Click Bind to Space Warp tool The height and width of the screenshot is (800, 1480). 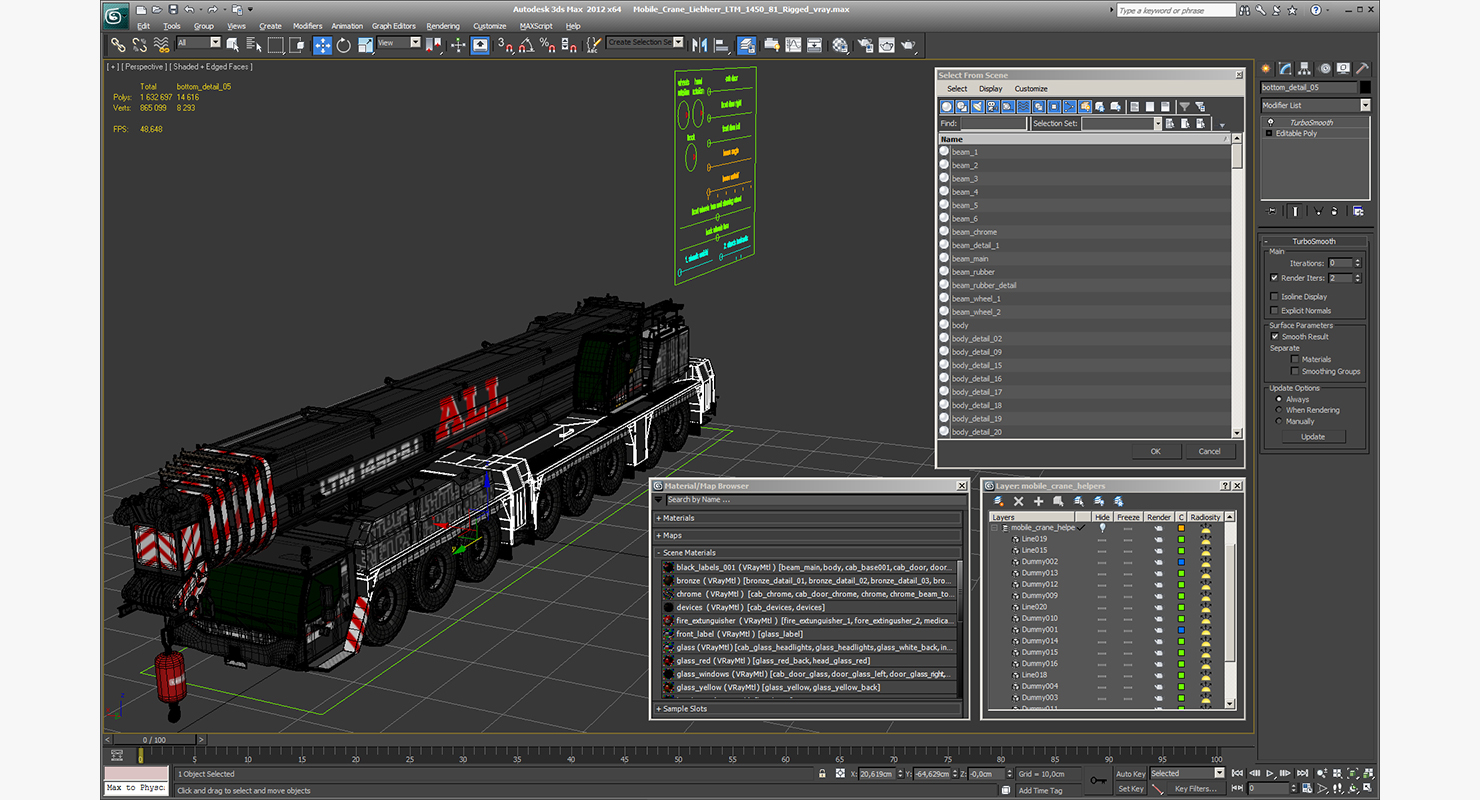click(x=161, y=45)
